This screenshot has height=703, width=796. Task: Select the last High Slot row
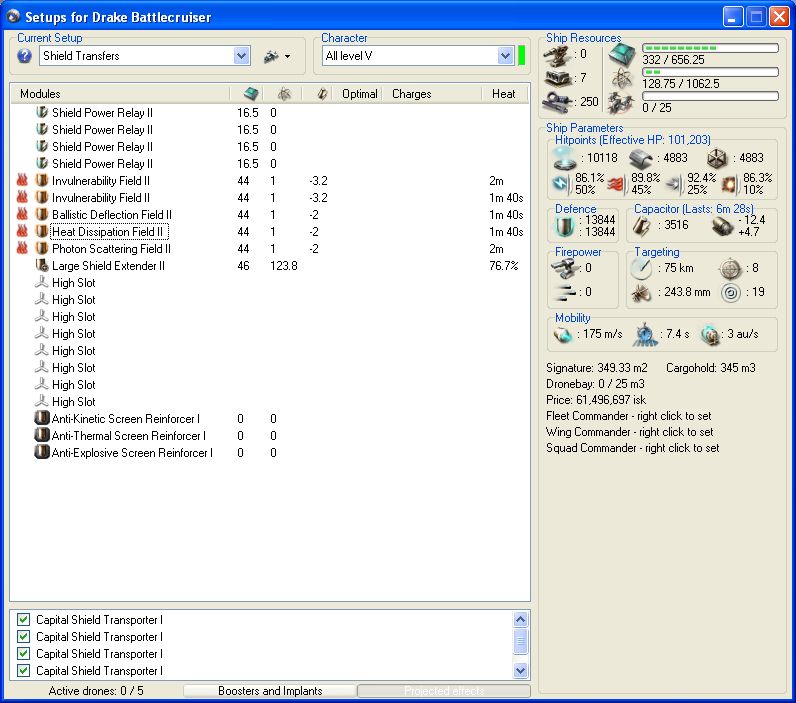(x=270, y=401)
